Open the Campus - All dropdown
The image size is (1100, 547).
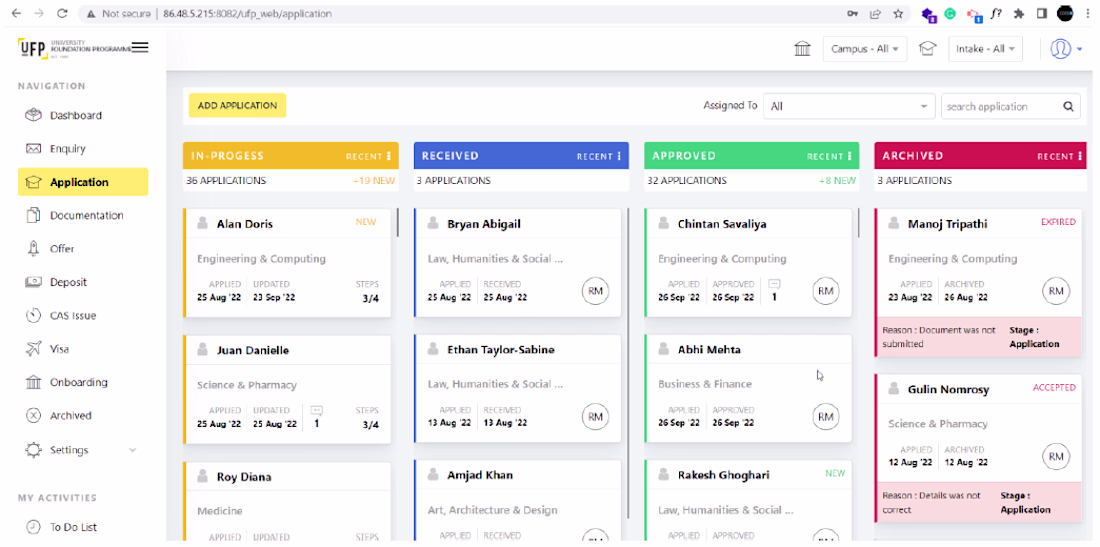tap(865, 49)
